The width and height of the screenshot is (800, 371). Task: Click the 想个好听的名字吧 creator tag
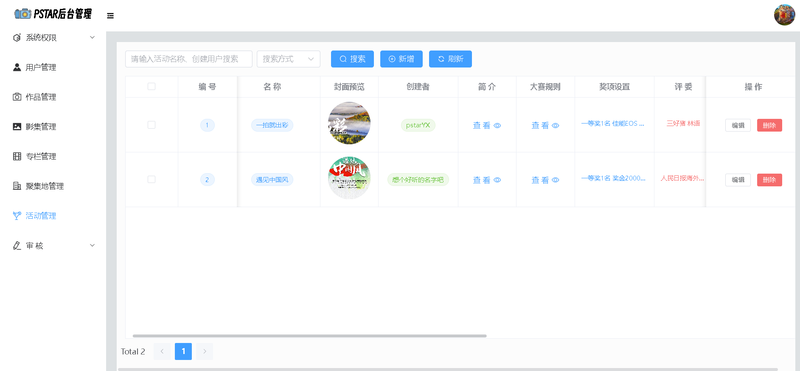click(418, 180)
